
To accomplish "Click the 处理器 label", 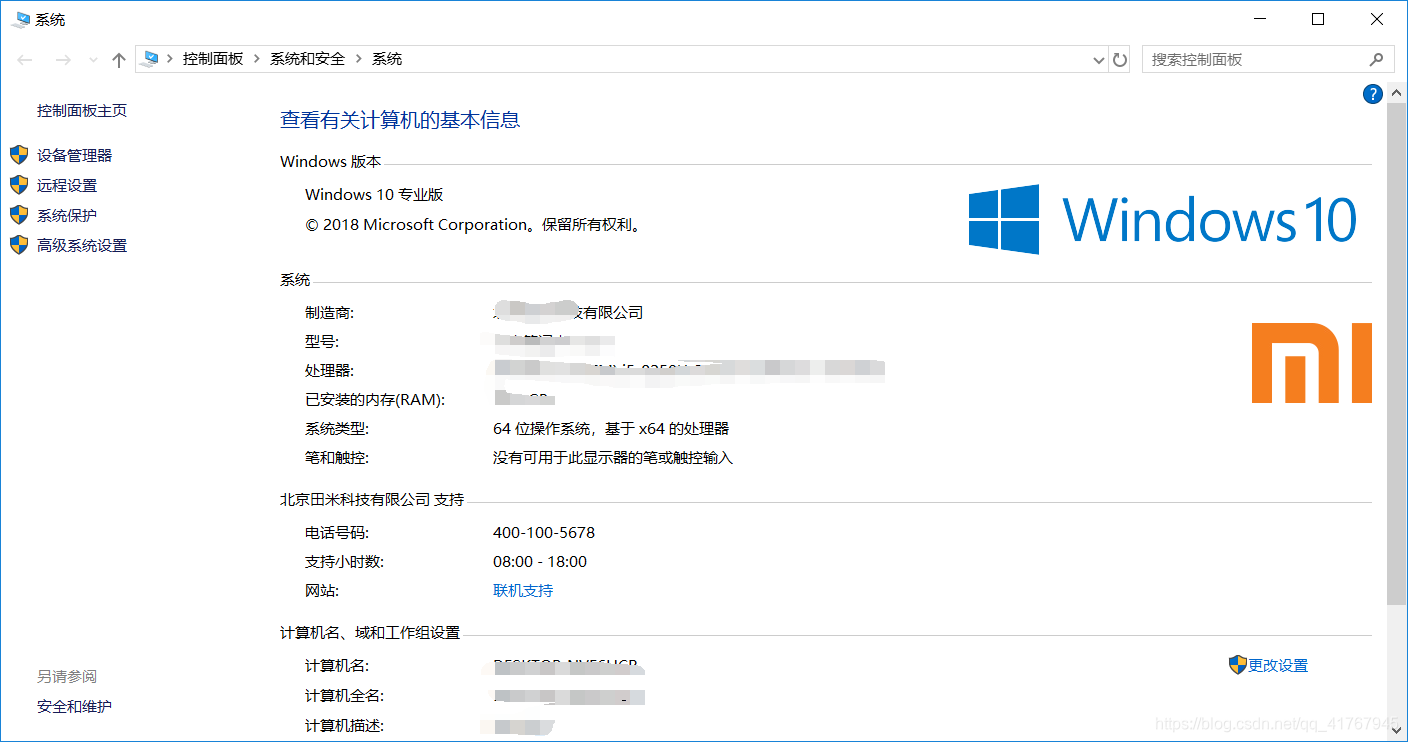I will click(x=330, y=371).
